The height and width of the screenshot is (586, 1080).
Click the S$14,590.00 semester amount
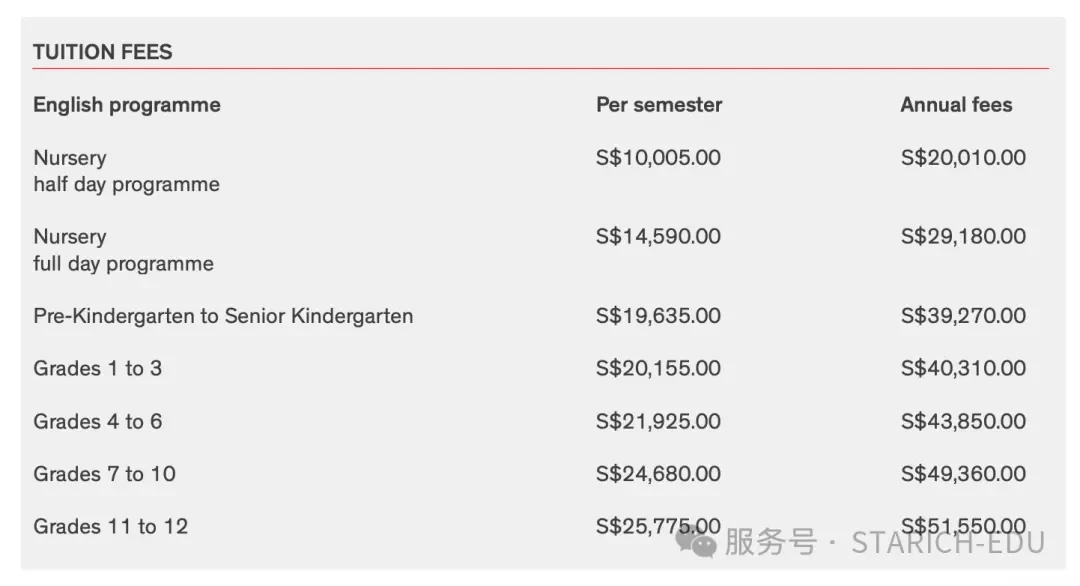[658, 236]
